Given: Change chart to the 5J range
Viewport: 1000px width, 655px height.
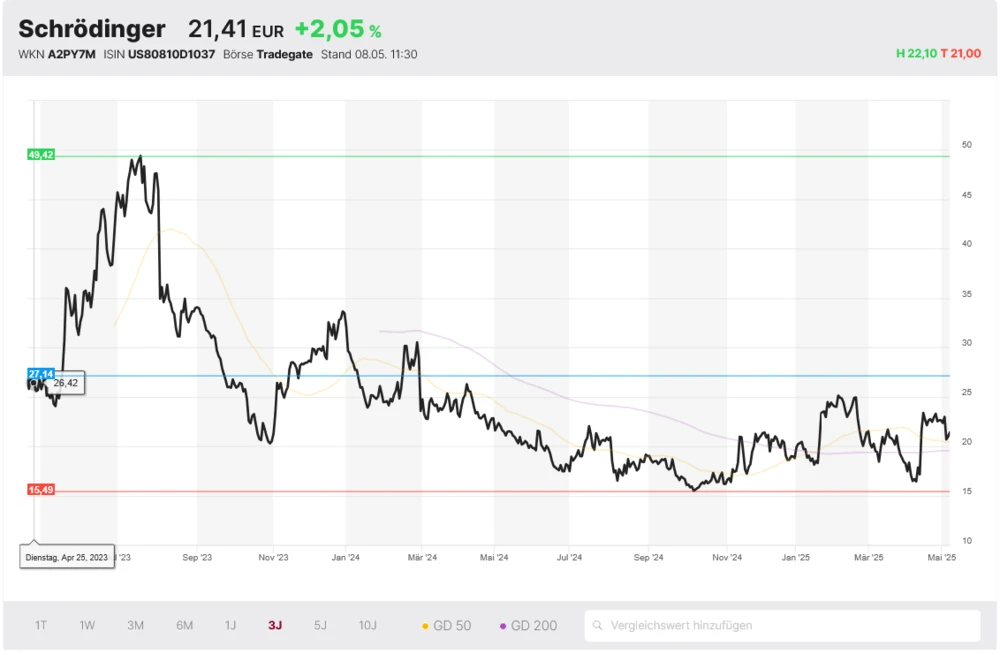Looking at the screenshot, I should (x=320, y=626).
